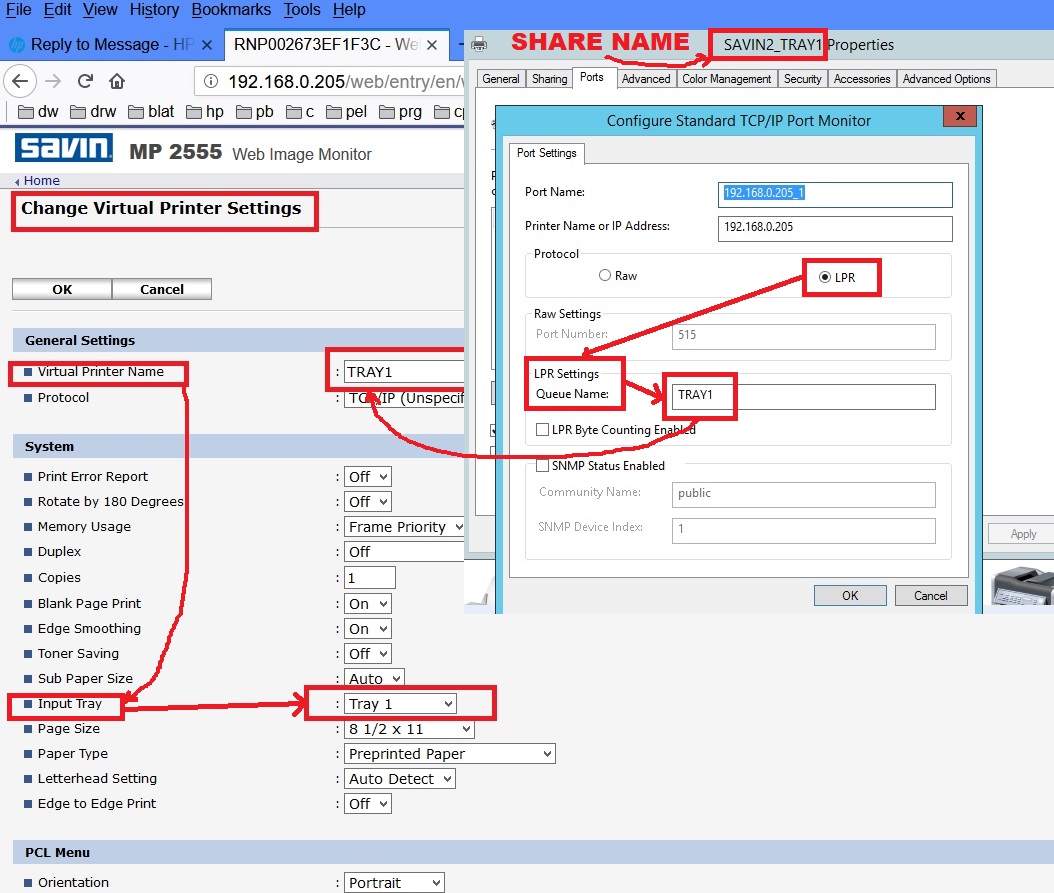Click the Savin logo on the page
Image resolution: width=1054 pixels, height=893 pixels.
(x=63, y=149)
